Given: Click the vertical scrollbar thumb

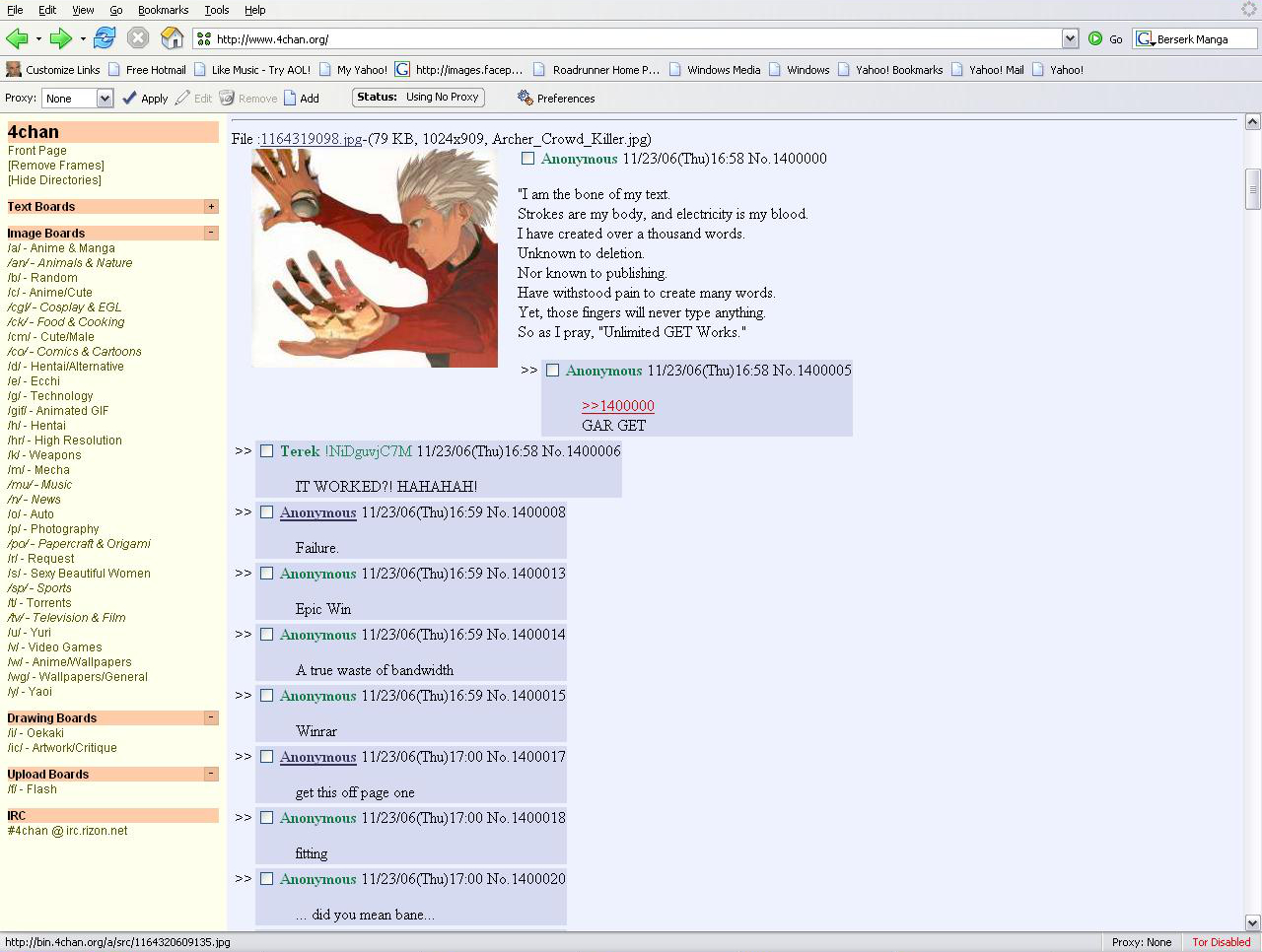Looking at the screenshot, I should click(1253, 189).
